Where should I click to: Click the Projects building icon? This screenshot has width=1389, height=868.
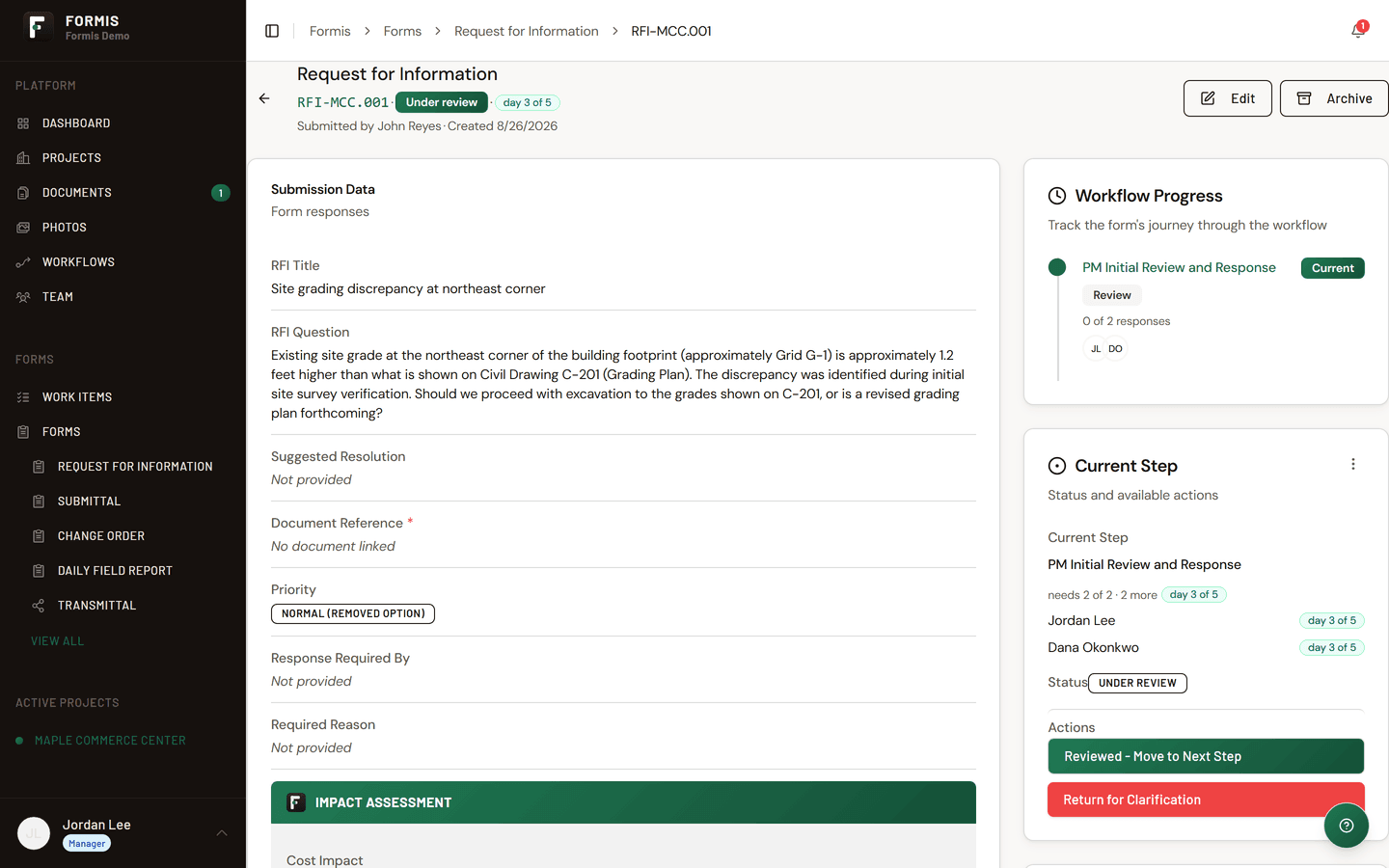point(23,158)
